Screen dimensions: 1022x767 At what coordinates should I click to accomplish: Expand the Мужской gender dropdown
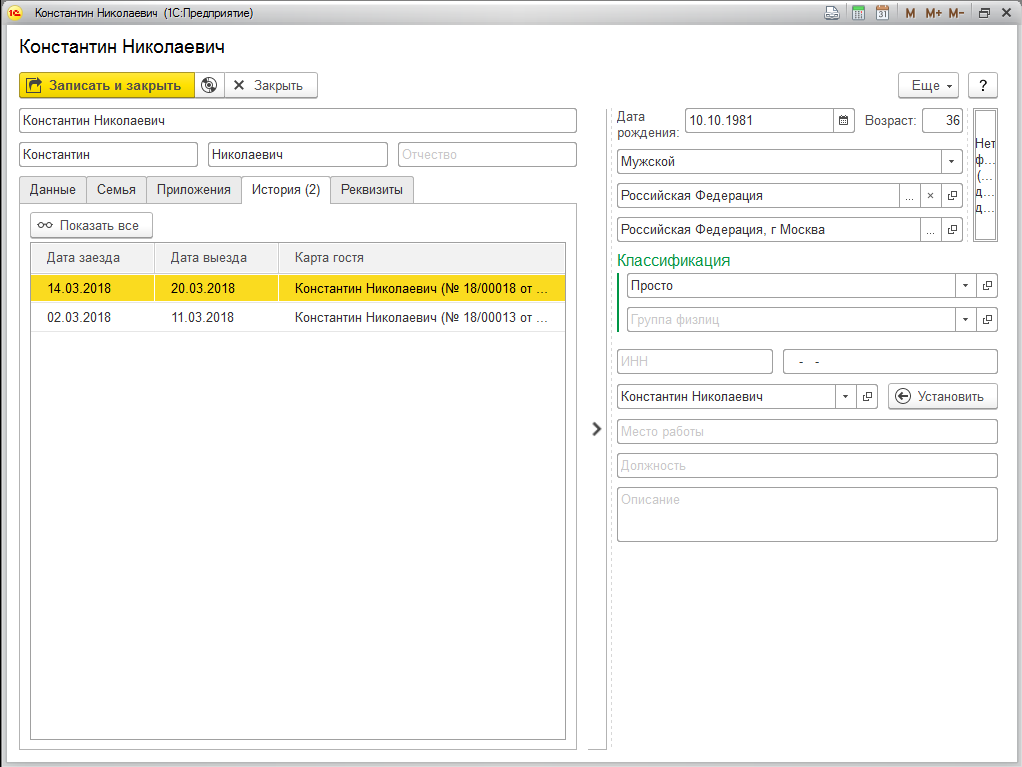[x=952, y=162]
